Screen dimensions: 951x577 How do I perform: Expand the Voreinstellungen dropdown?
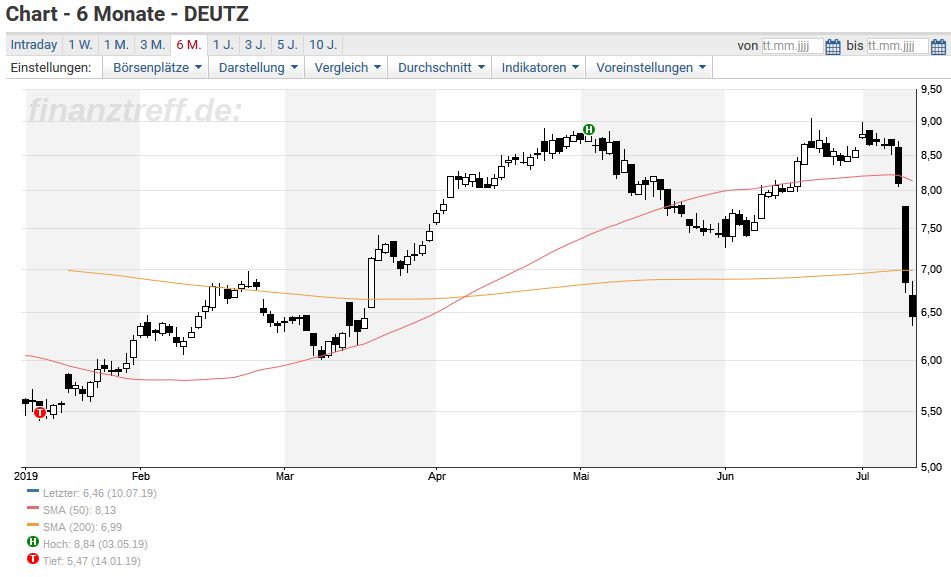(x=650, y=67)
